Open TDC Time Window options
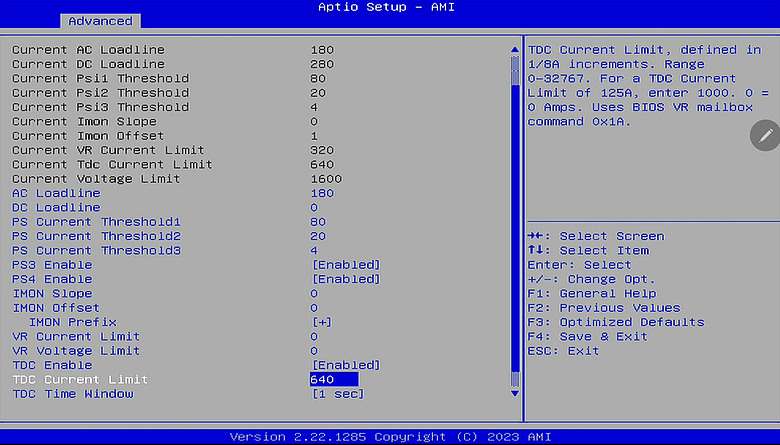Screen dimensions: 780x445 [x=338, y=394]
